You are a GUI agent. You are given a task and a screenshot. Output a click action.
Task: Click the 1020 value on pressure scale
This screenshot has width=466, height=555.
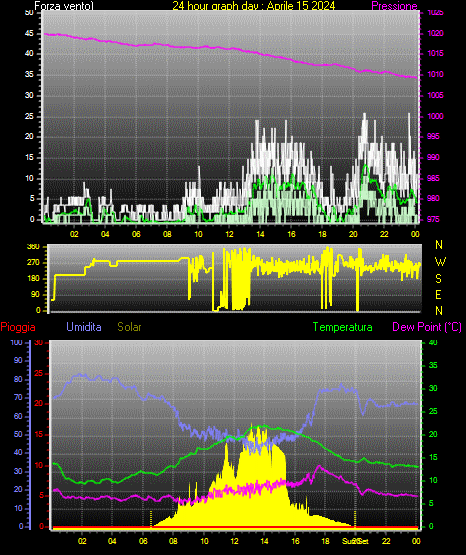(x=436, y=33)
